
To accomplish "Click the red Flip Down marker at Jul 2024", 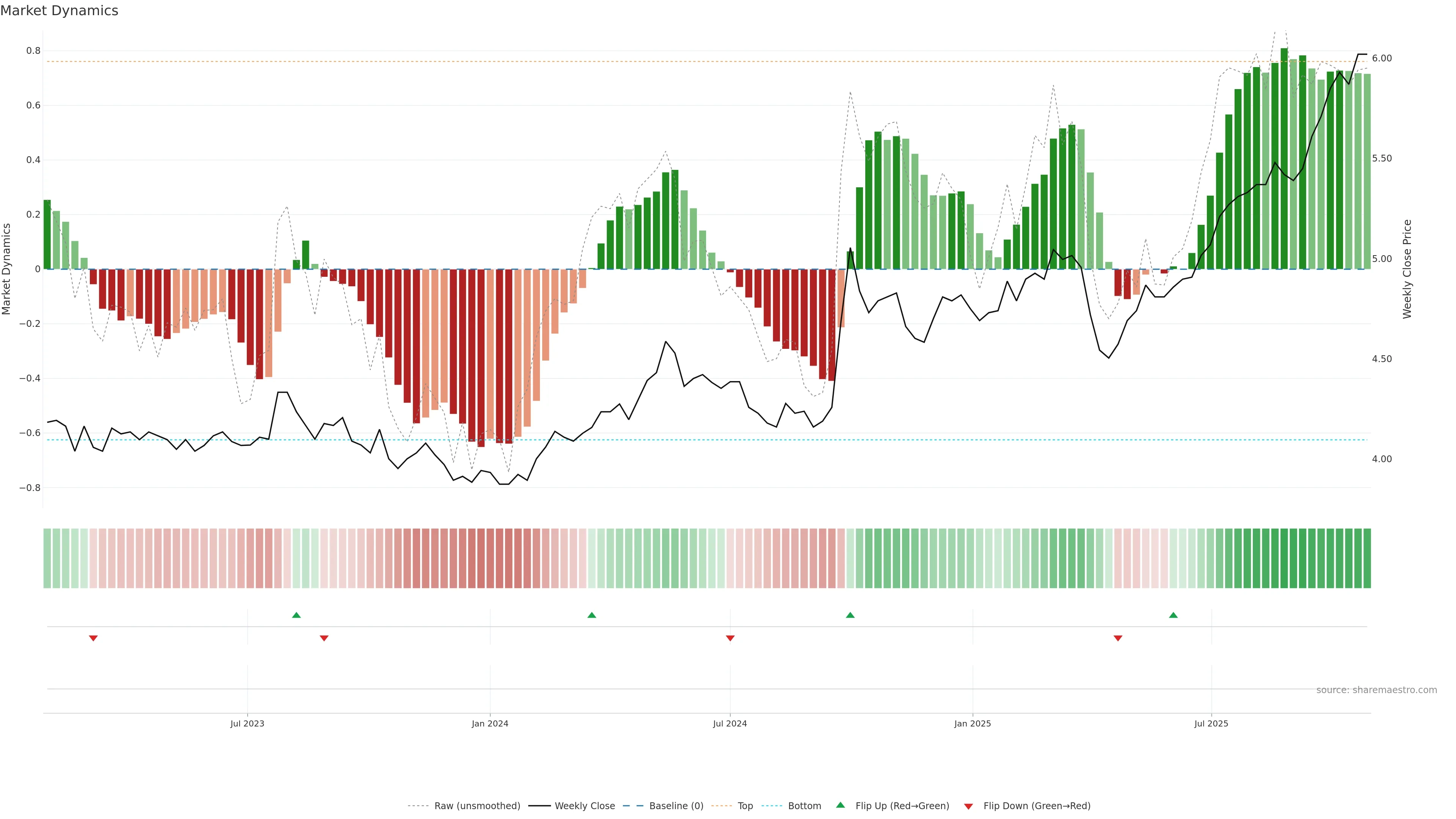I will coord(730,638).
